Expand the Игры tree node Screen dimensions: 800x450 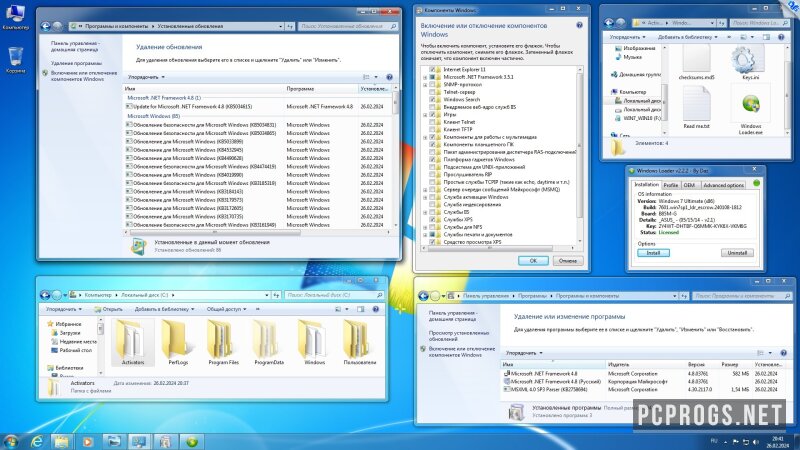425,115
